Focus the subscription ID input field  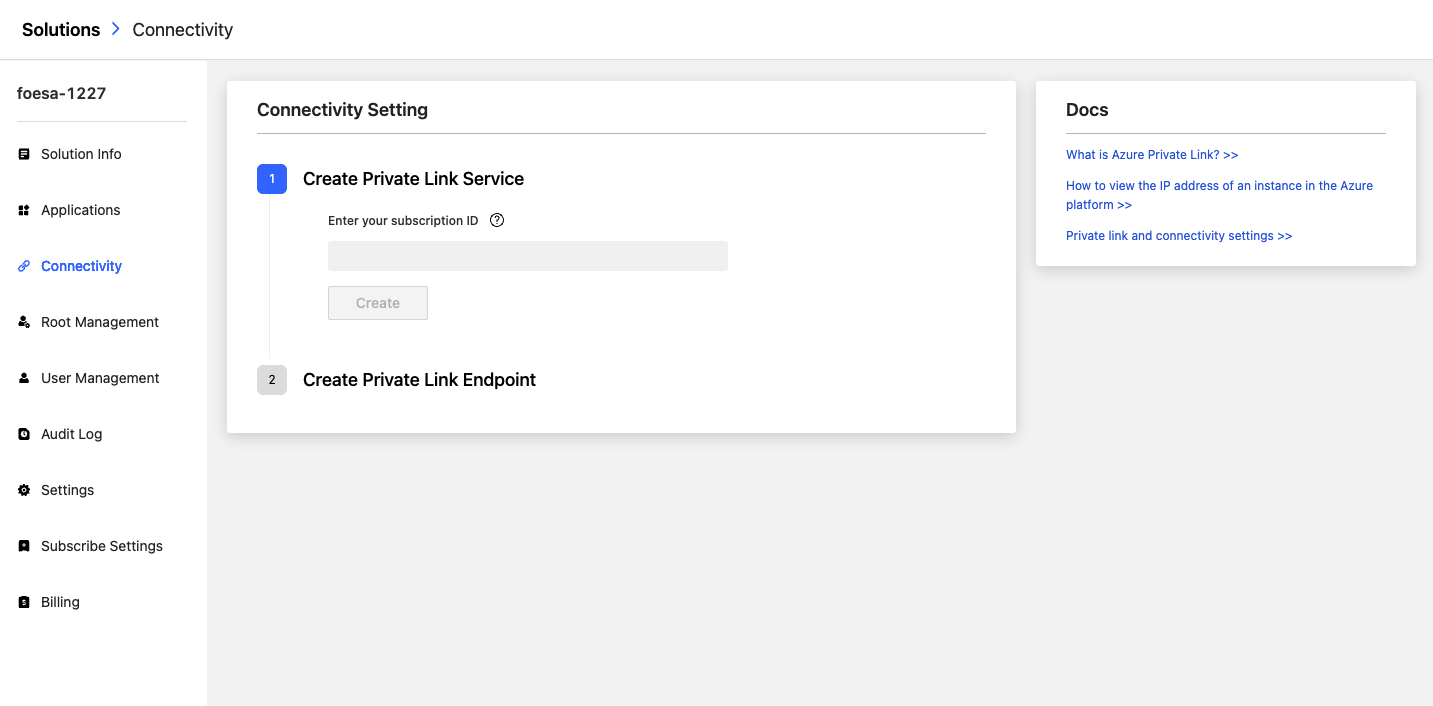528,256
